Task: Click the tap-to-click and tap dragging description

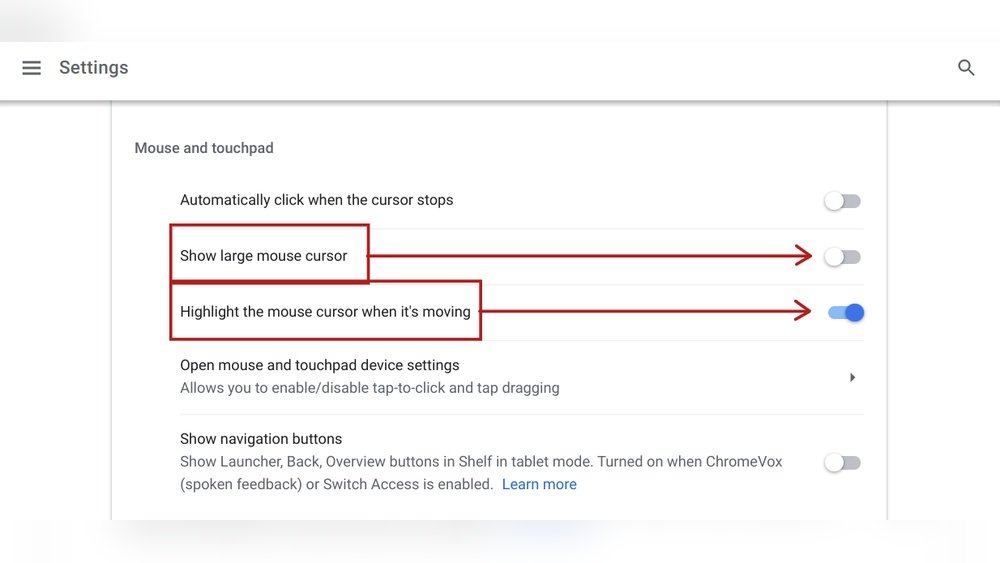Action: point(369,388)
